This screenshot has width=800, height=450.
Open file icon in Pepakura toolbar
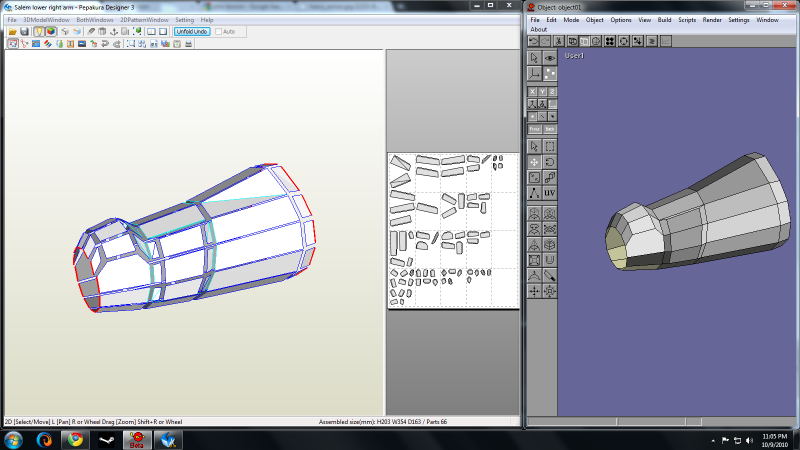click(x=13, y=32)
